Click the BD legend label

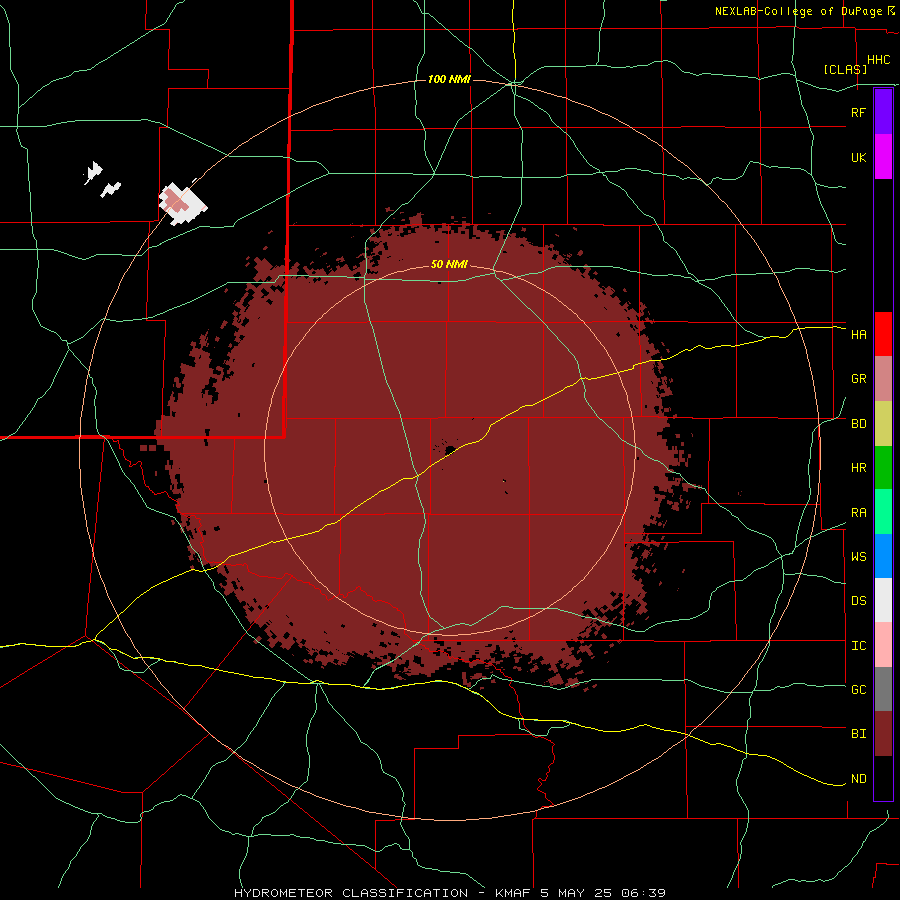tap(858, 424)
